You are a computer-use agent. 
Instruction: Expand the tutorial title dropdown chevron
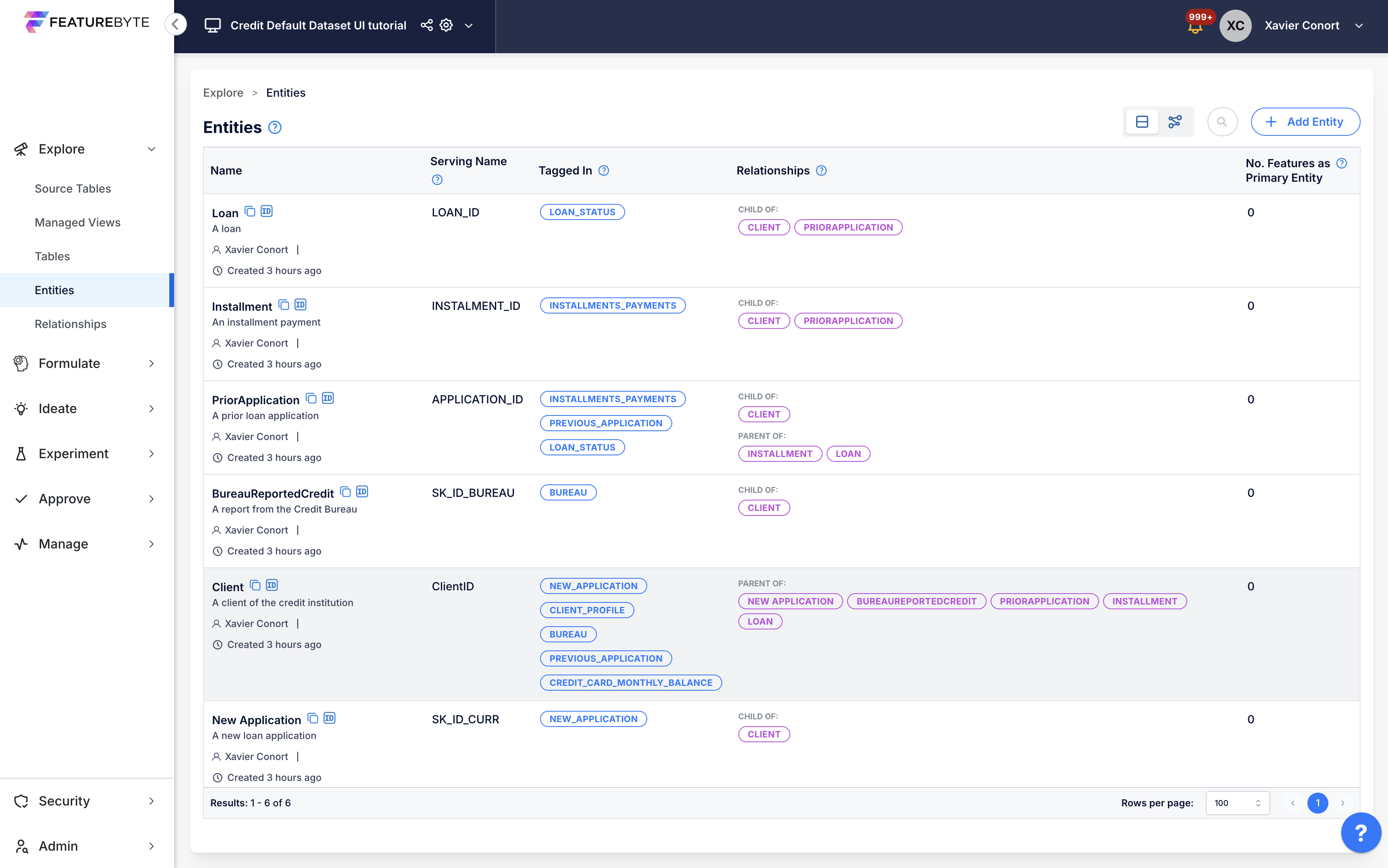tap(469, 26)
